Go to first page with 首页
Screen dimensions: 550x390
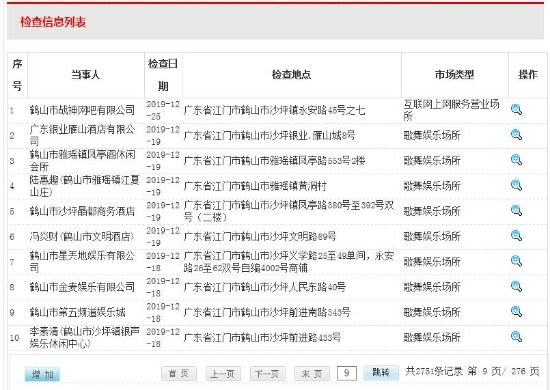(179, 374)
